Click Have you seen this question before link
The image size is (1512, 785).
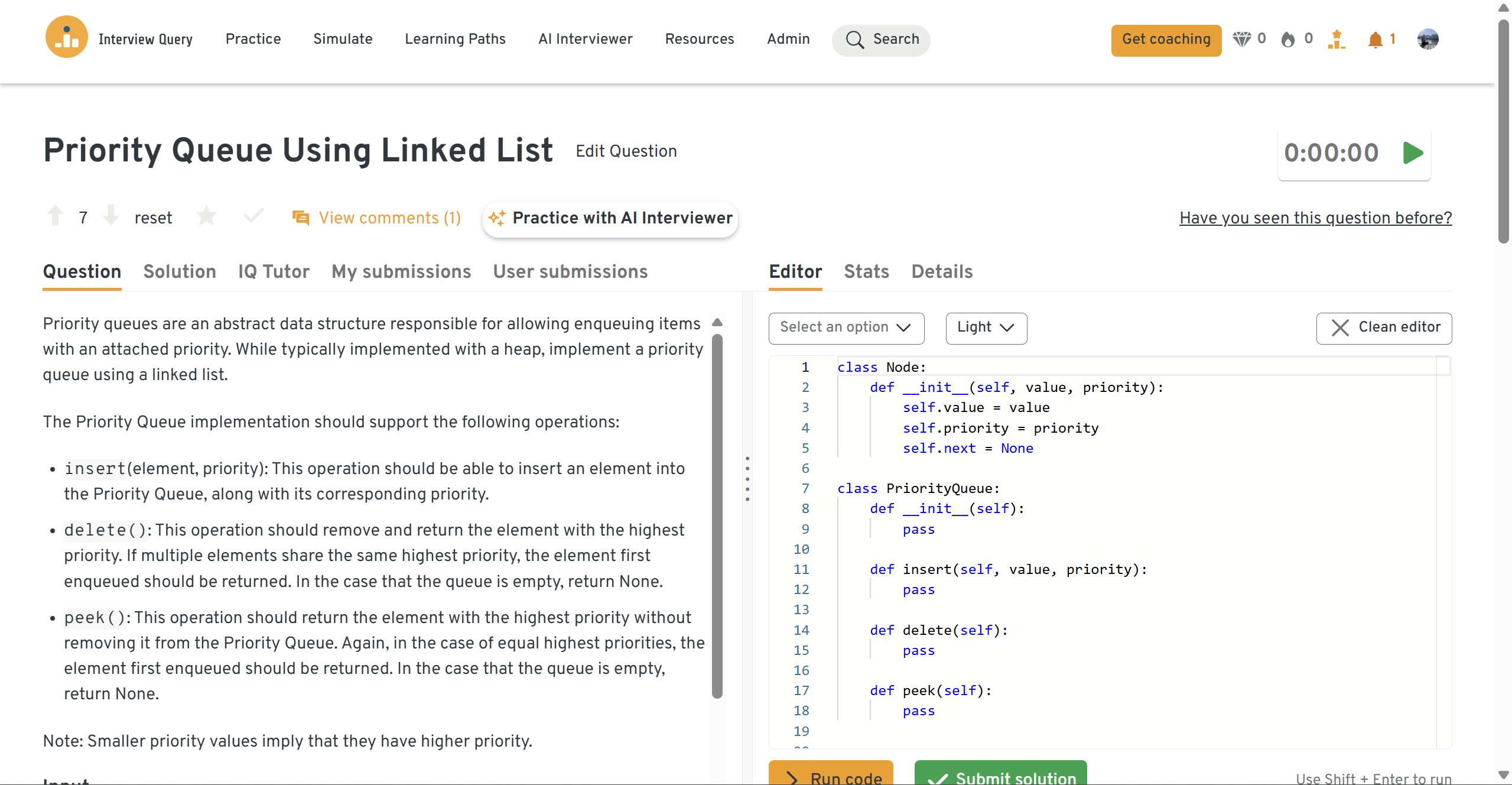pos(1315,218)
